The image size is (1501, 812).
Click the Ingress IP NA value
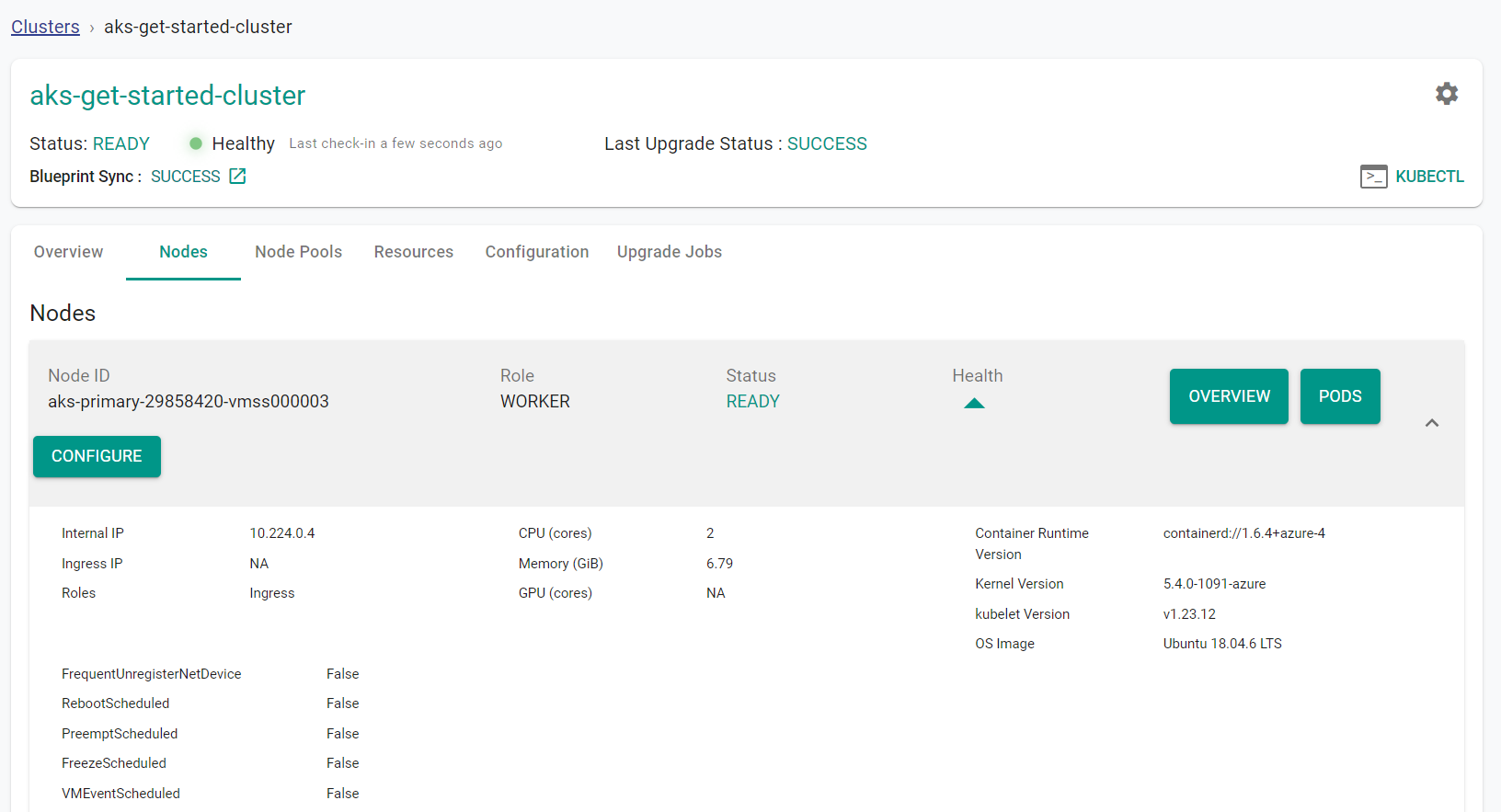(x=259, y=564)
